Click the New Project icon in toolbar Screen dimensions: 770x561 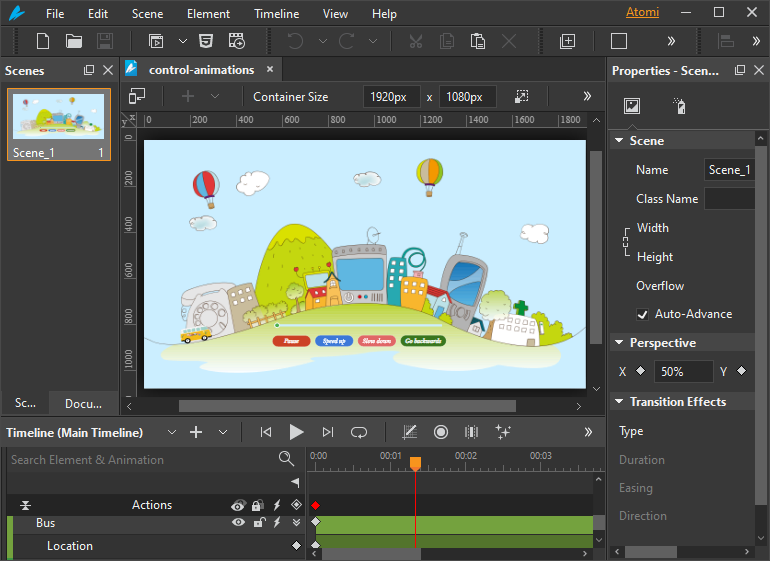(43, 41)
